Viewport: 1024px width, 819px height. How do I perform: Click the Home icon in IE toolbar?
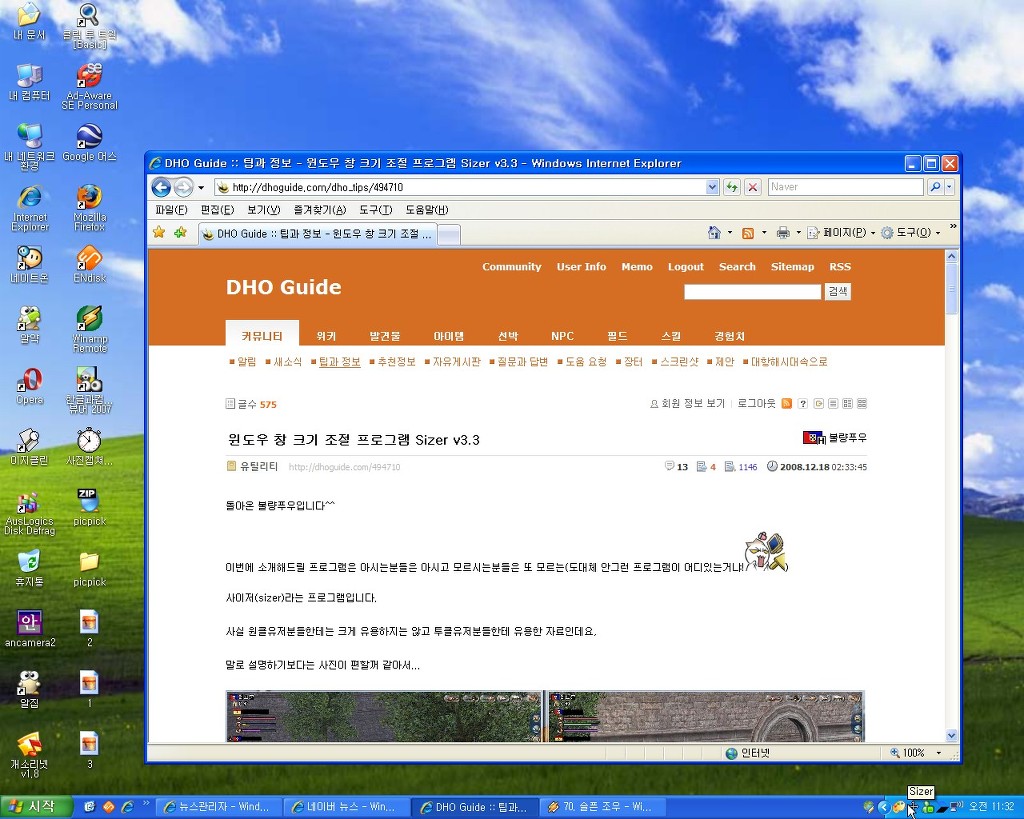click(x=714, y=233)
